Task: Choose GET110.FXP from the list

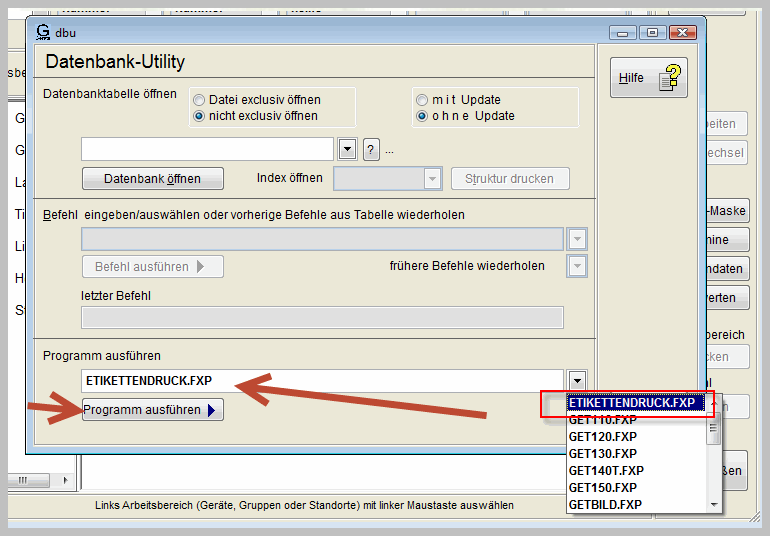Action: coord(602,420)
